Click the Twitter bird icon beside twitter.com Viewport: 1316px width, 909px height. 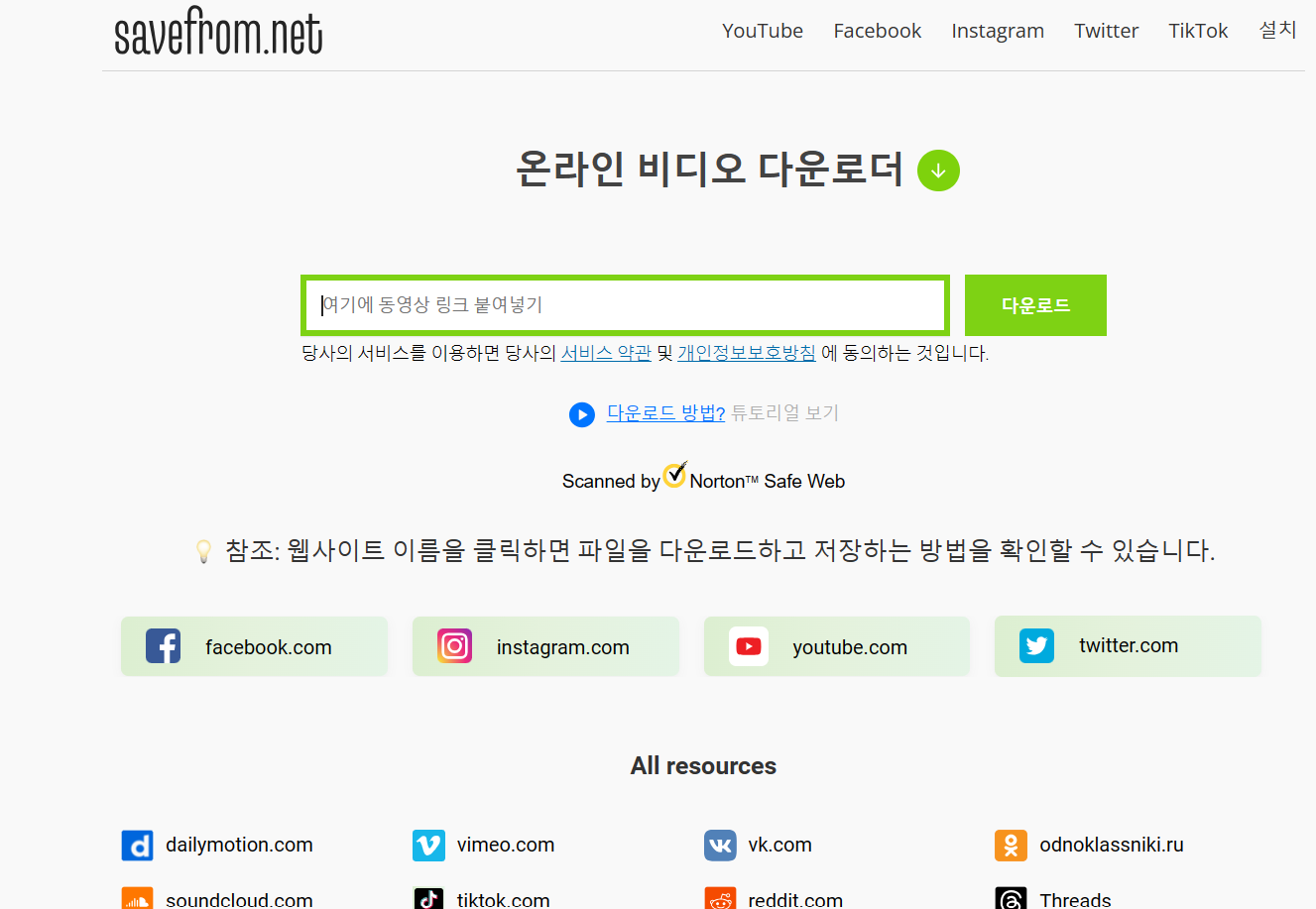[1036, 645]
